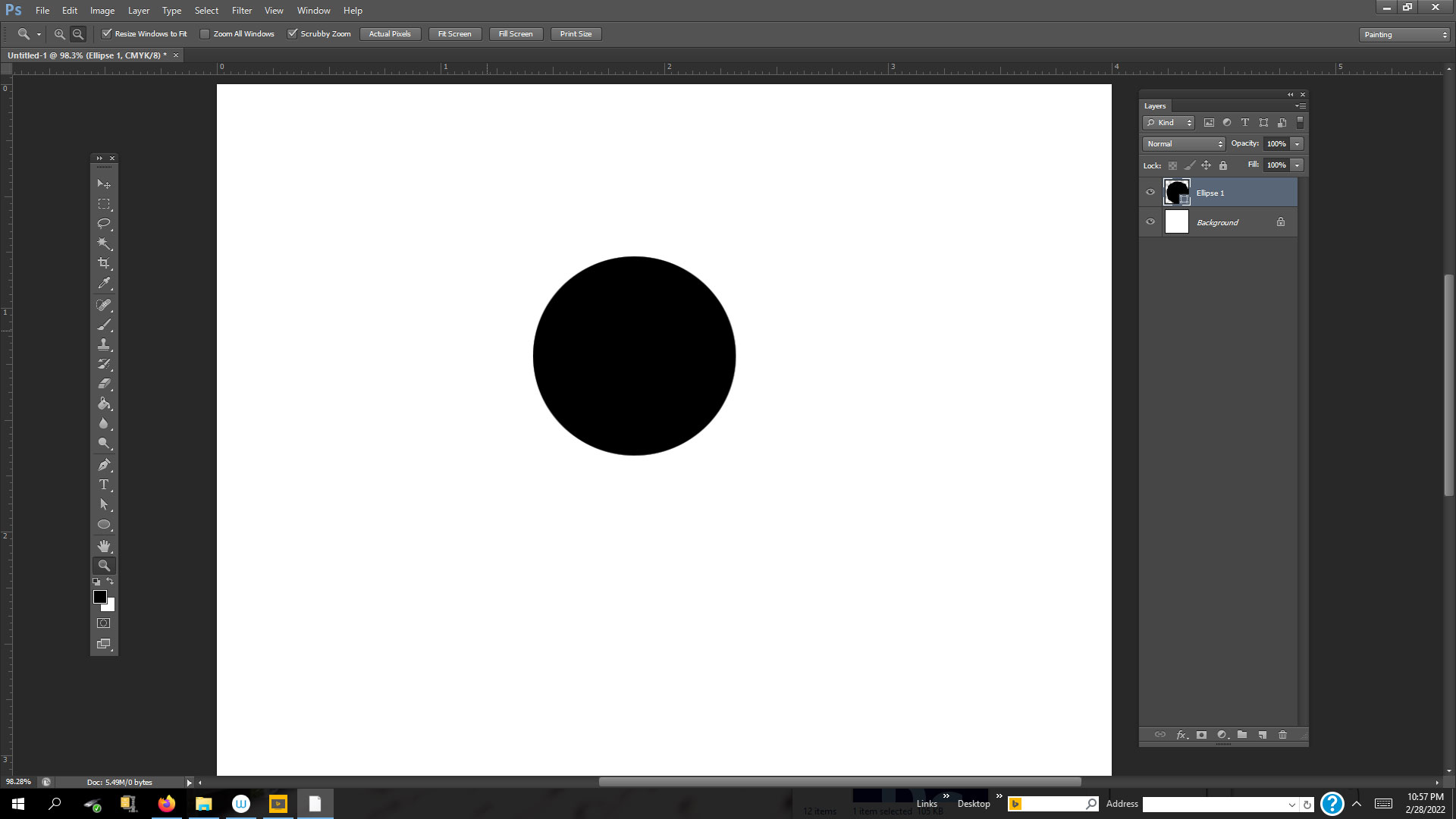Open the Normal blend mode dropdown
Screen dimensions: 1456x819
(1183, 143)
